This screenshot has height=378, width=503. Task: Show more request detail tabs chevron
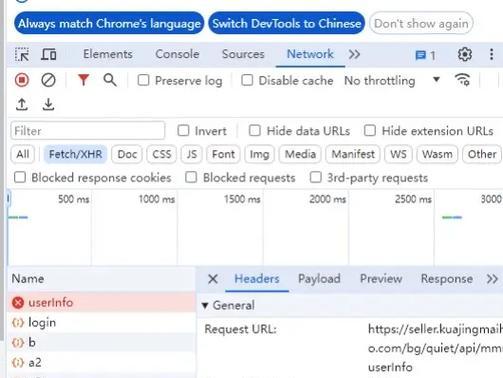(492, 279)
